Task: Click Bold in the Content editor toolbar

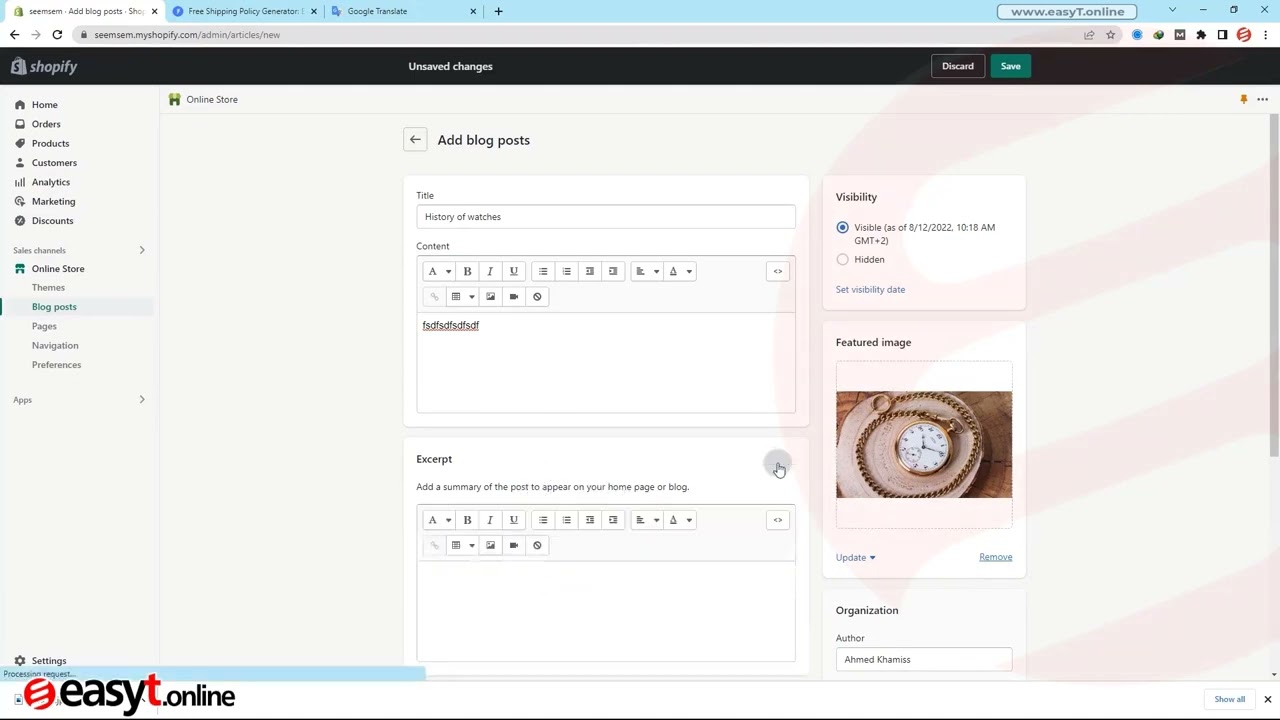Action: pyautogui.click(x=467, y=271)
